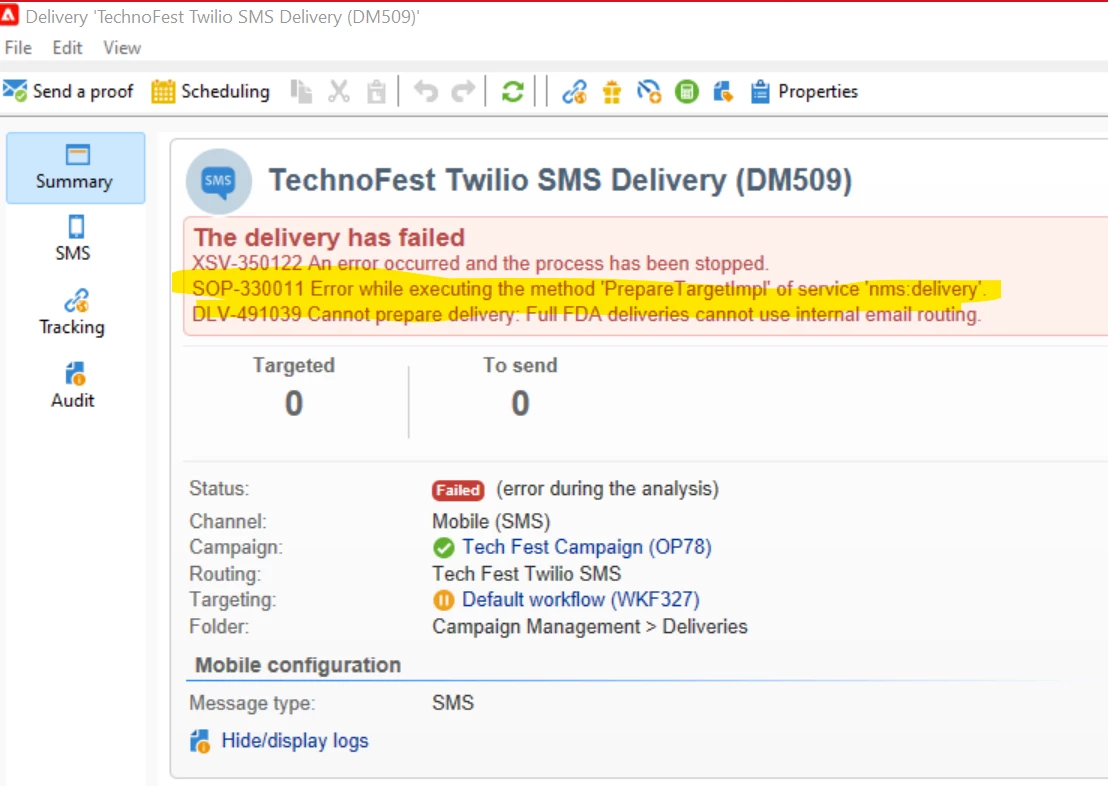Open the View menu
The height and width of the screenshot is (786, 1108).
point(122,47)
